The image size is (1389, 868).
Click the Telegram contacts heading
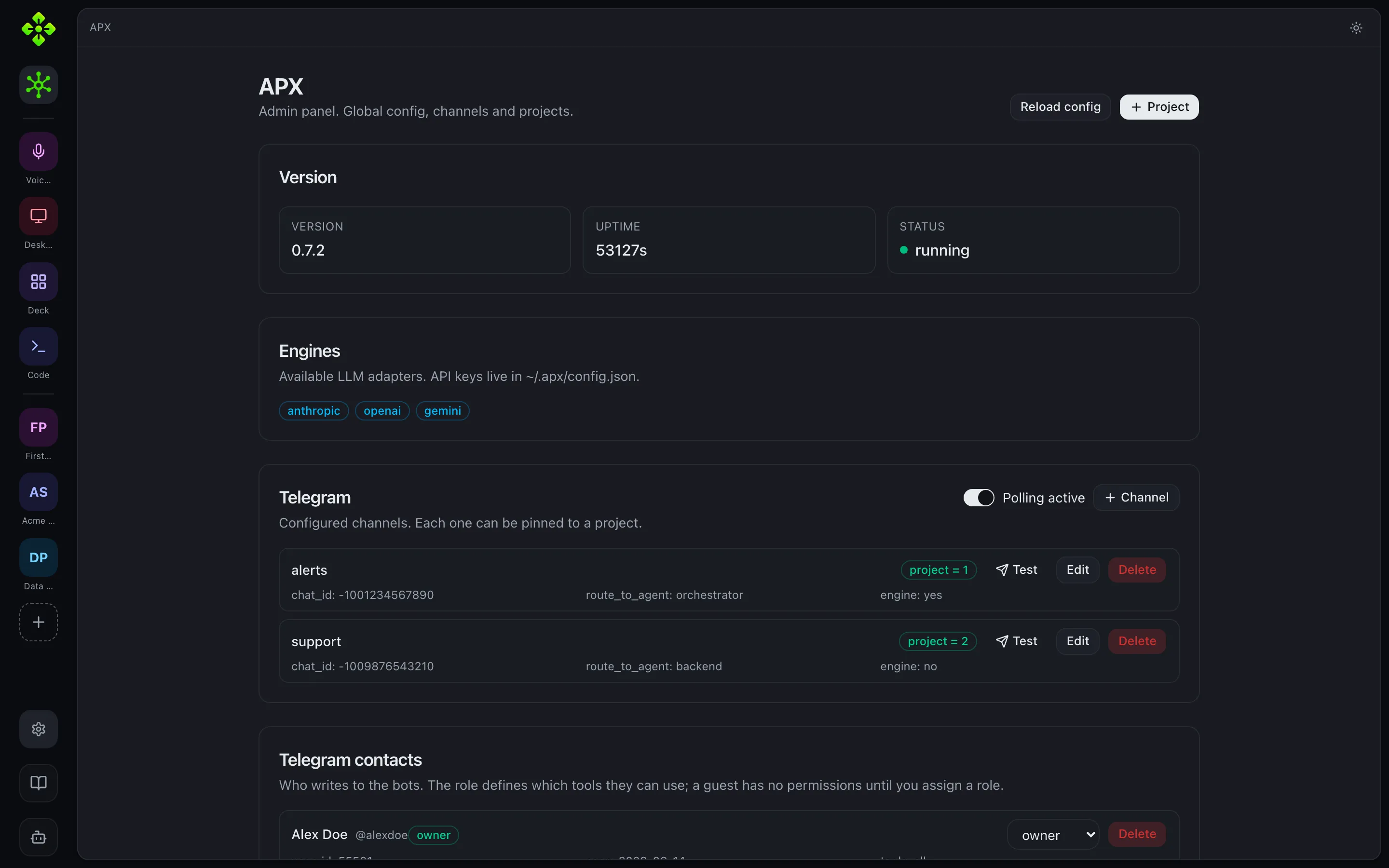[350, 759]
